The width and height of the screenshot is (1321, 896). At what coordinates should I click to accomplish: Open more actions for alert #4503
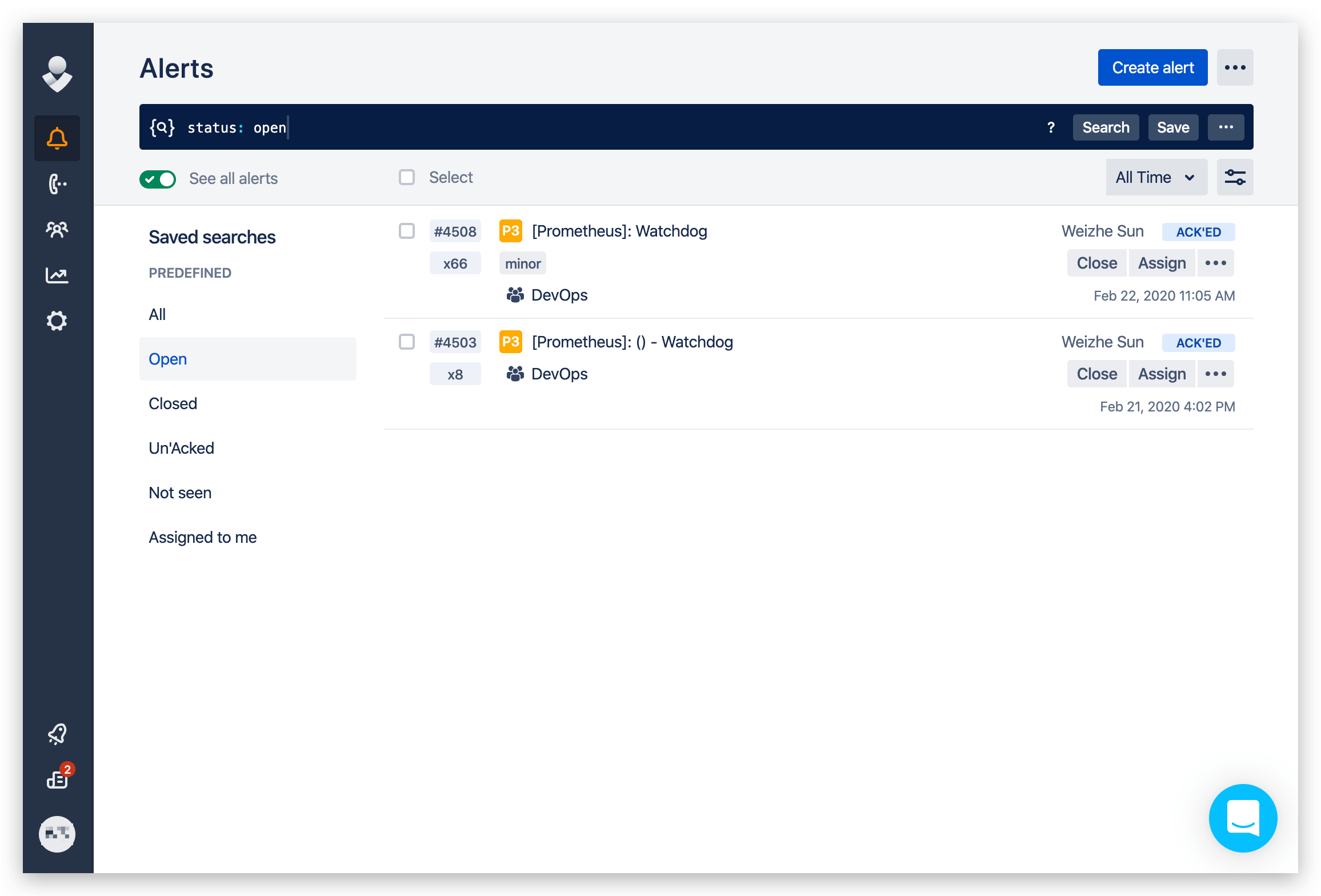[1215, 374]
